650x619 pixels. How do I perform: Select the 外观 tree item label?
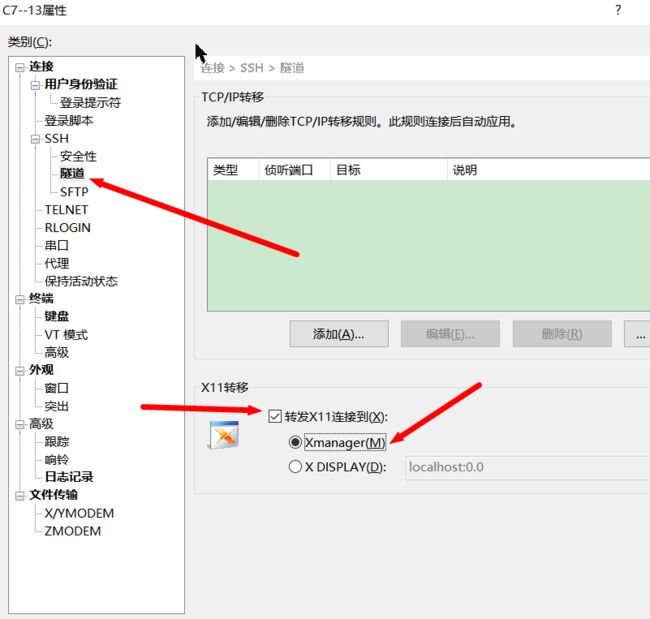[41, 370]
